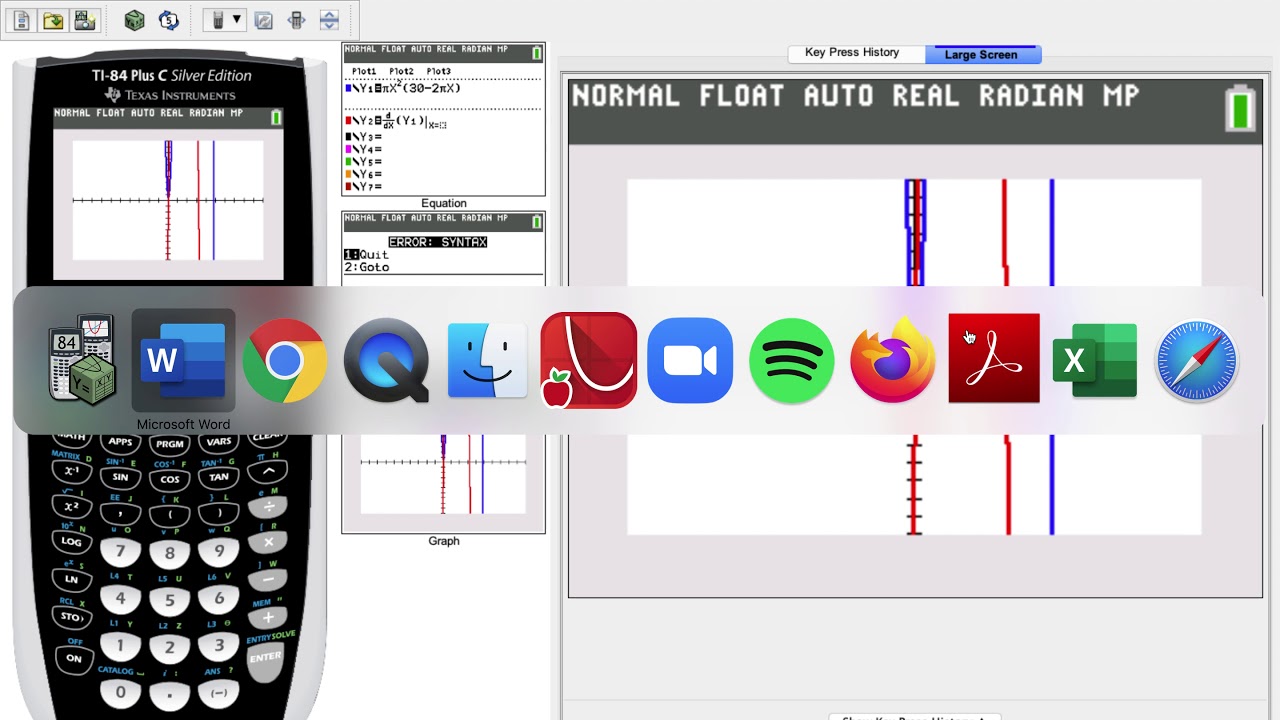
Task: Switch to Finder in app switcher
Action: [x=488, y=361]
